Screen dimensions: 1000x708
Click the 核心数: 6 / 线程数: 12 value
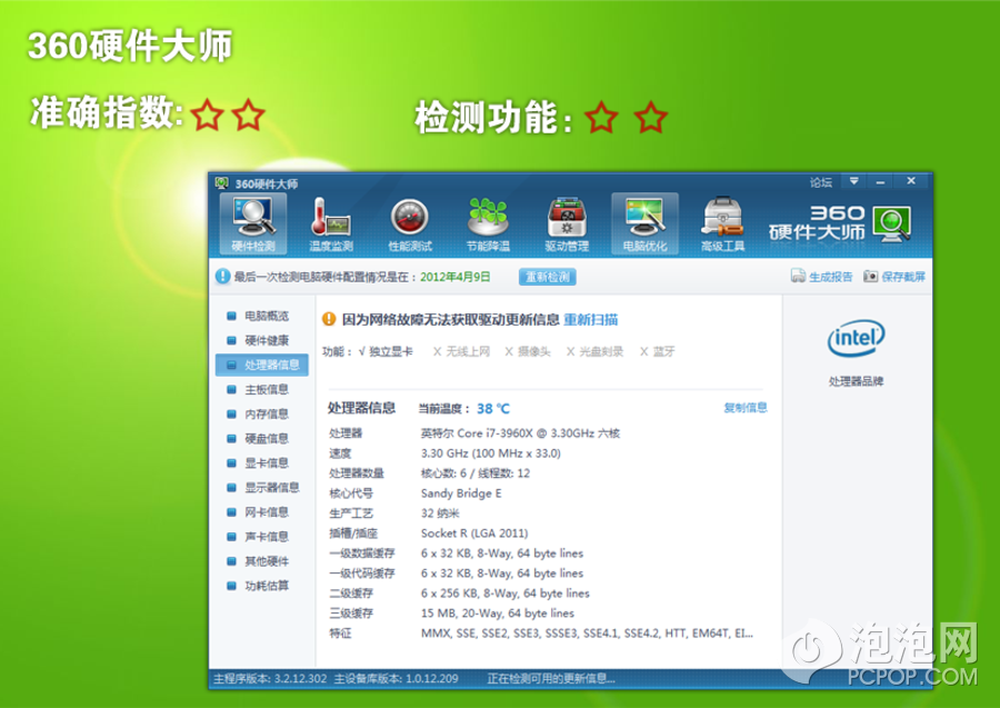(x=475, y=473)
